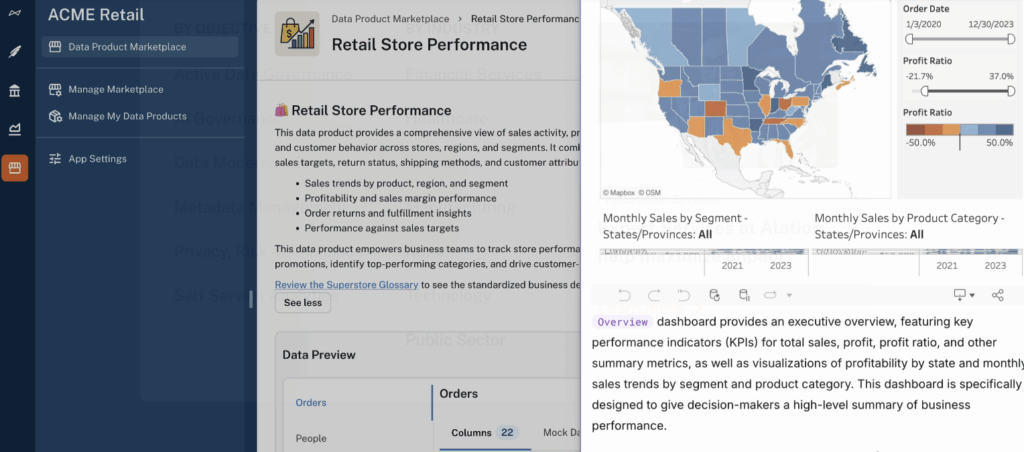Open the bank building icon in left rail
1024x452 pixels.
[15, 91]
